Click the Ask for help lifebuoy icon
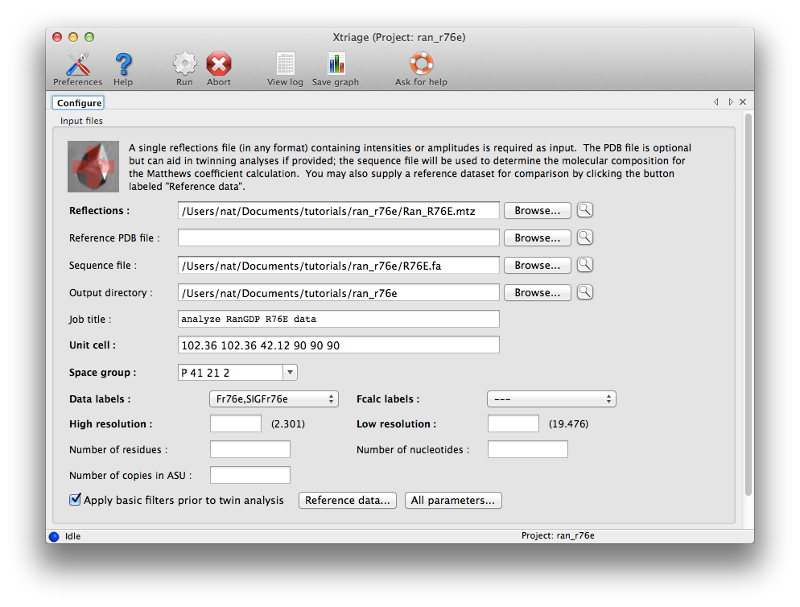The width and height of the screenshot is (800, 607). coord(421,65)
